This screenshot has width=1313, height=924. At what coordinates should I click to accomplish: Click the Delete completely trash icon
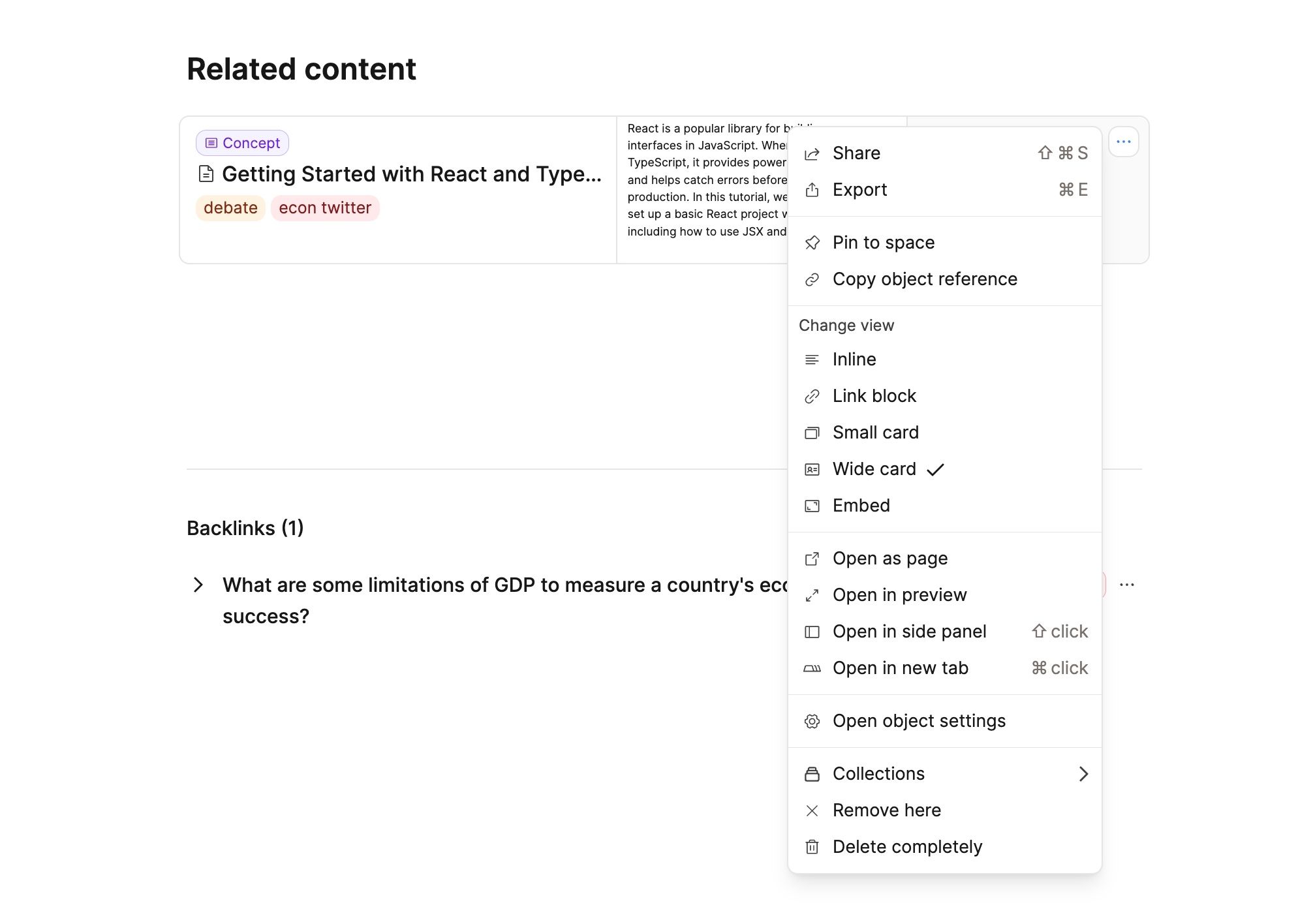point(812,846)
